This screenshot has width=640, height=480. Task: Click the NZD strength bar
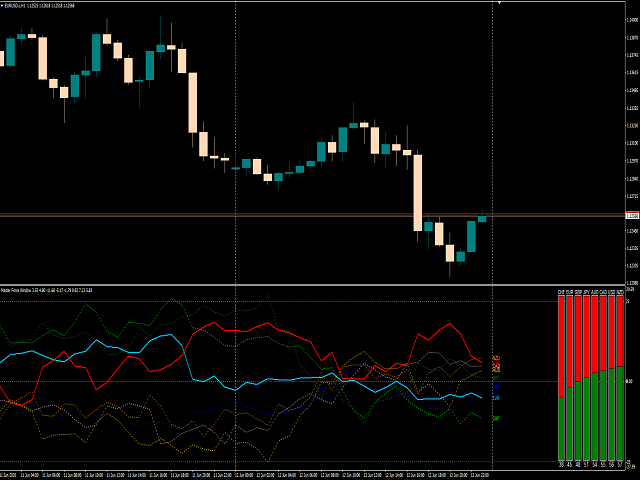click(x=620, y=378)
